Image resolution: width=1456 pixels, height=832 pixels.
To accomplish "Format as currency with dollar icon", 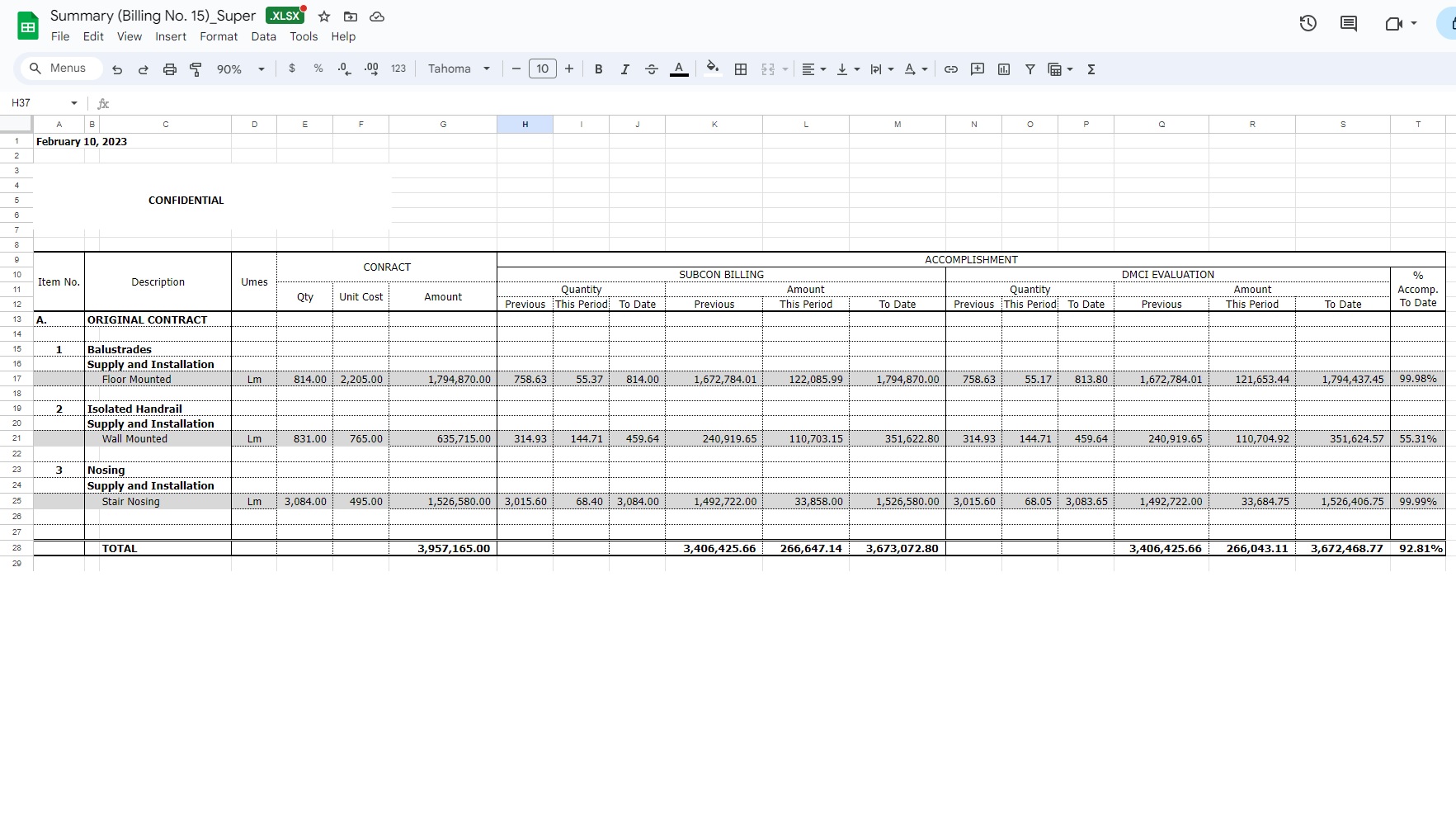I will [292, 69].
